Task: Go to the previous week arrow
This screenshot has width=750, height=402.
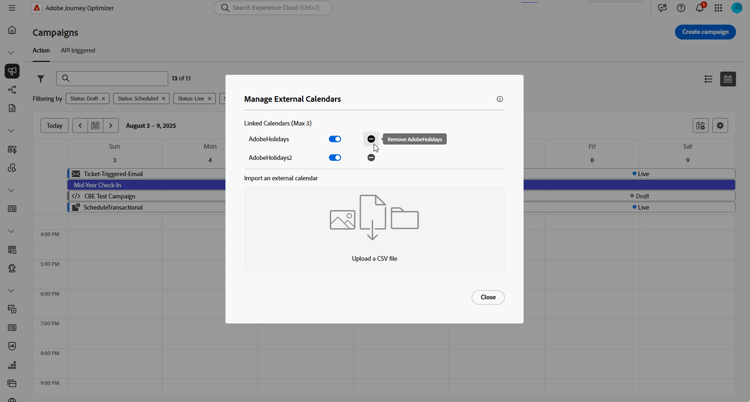Action: tap(80, 125)
